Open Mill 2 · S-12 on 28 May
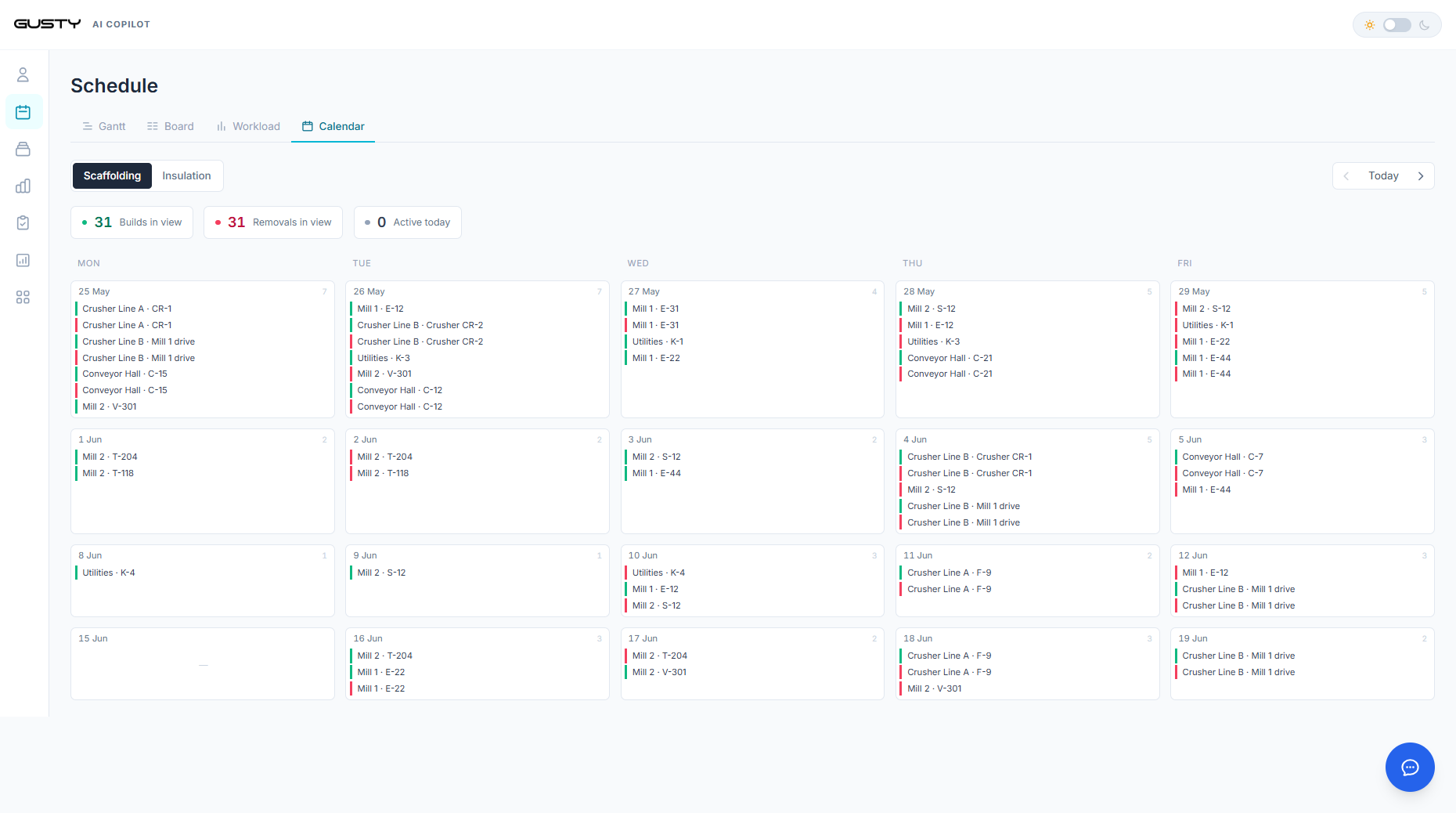The image size is (1456, 813). point(1027,309)
